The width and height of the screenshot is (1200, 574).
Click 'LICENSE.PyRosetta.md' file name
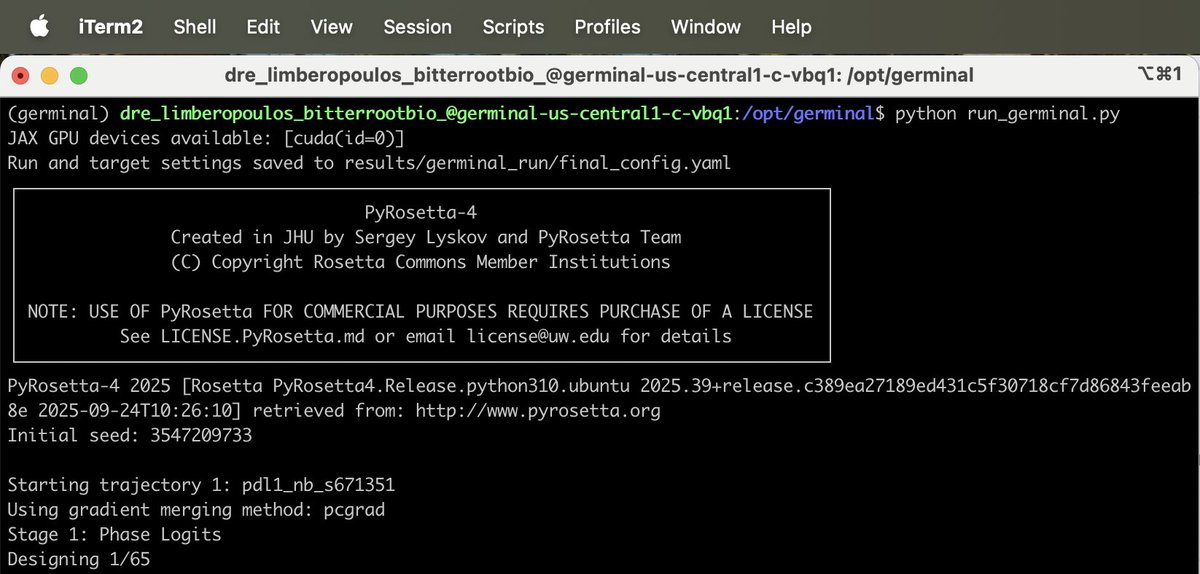pyautogui.click(x=261, y=336)
